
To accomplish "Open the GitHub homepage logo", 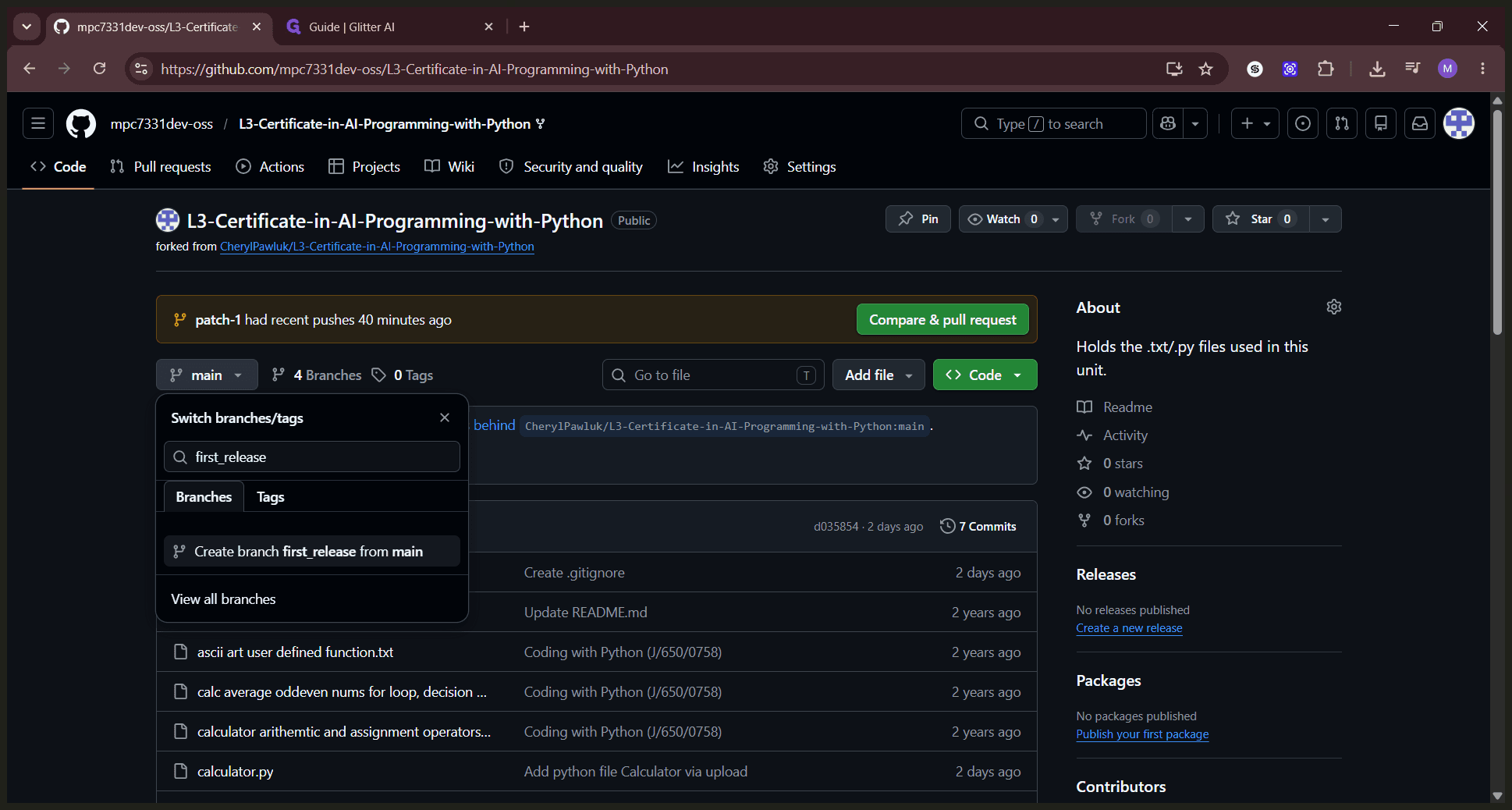I will (x=81, y=124).
